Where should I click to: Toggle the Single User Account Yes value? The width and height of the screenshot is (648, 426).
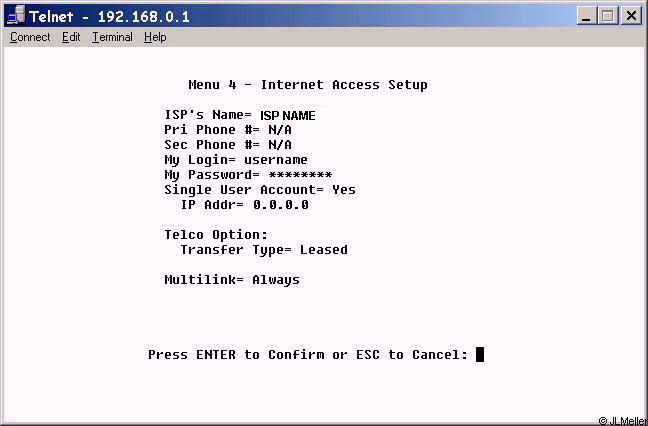click(344, 190)
